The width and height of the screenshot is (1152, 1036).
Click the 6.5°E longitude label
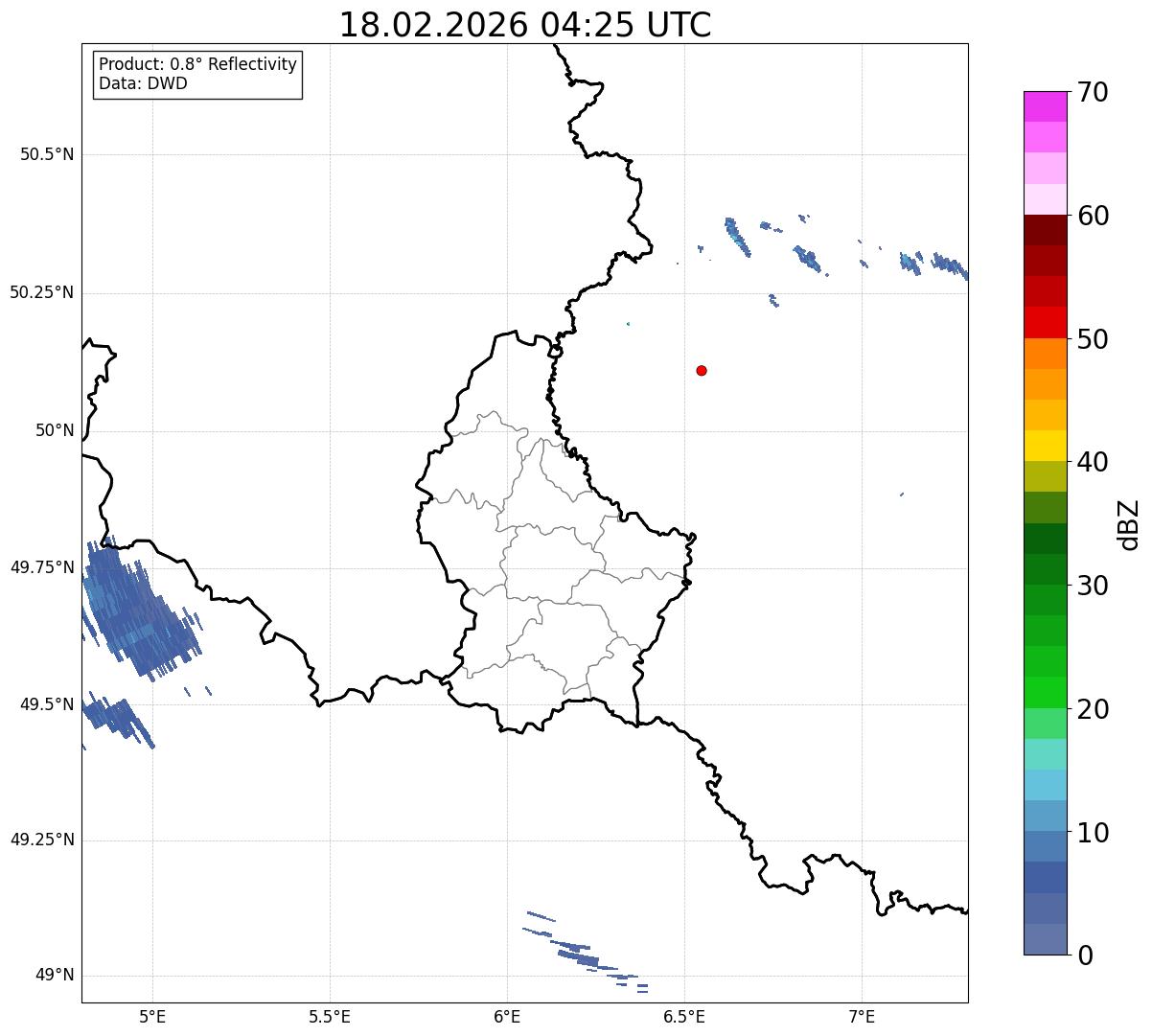point(684,1016)
